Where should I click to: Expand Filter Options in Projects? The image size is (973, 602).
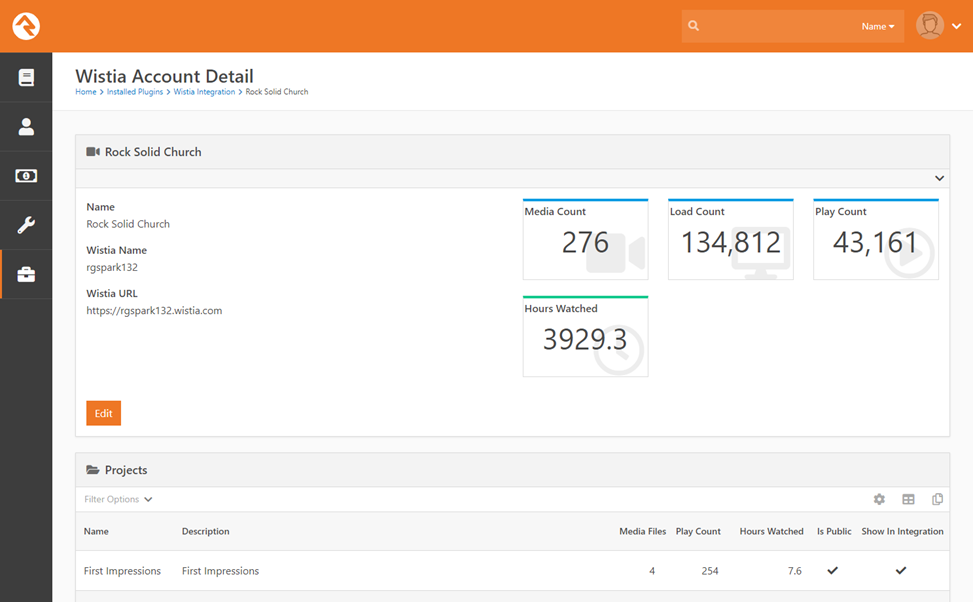(118, 499)
